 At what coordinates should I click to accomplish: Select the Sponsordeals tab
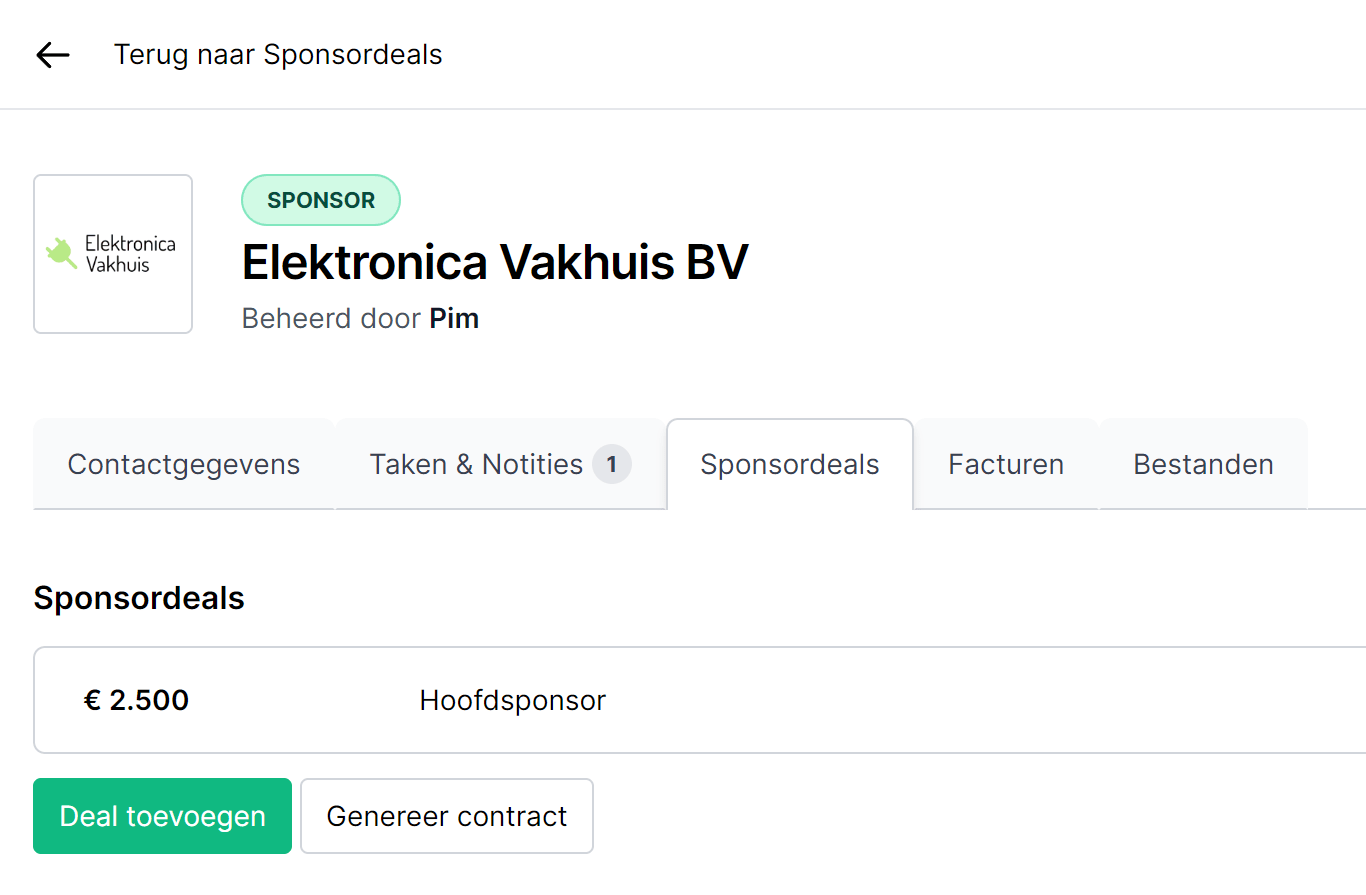[790, 464]
